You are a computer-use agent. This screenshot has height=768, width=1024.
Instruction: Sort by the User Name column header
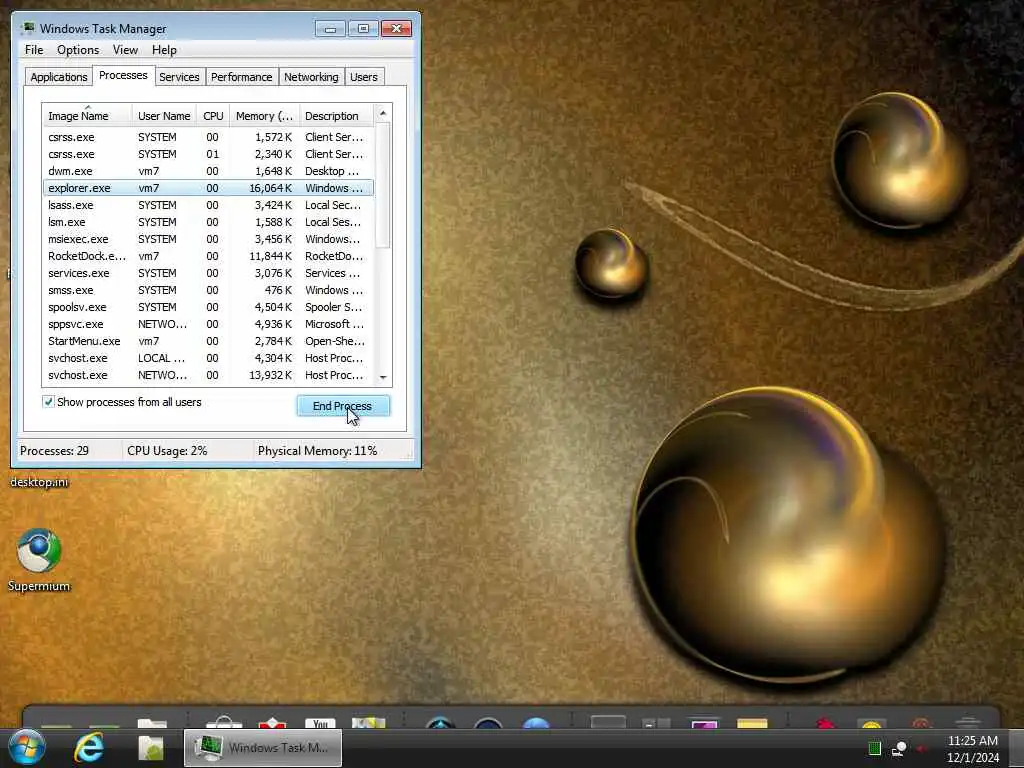point(164,116)
